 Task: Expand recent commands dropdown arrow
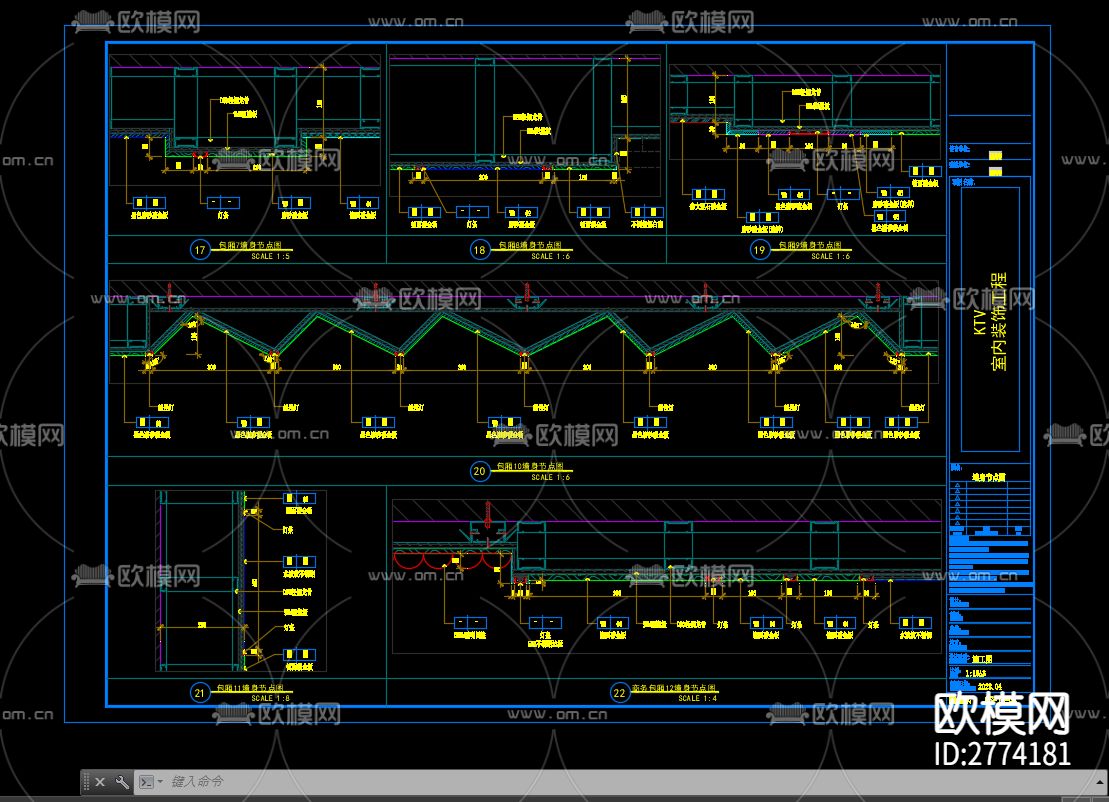[159, 782]
